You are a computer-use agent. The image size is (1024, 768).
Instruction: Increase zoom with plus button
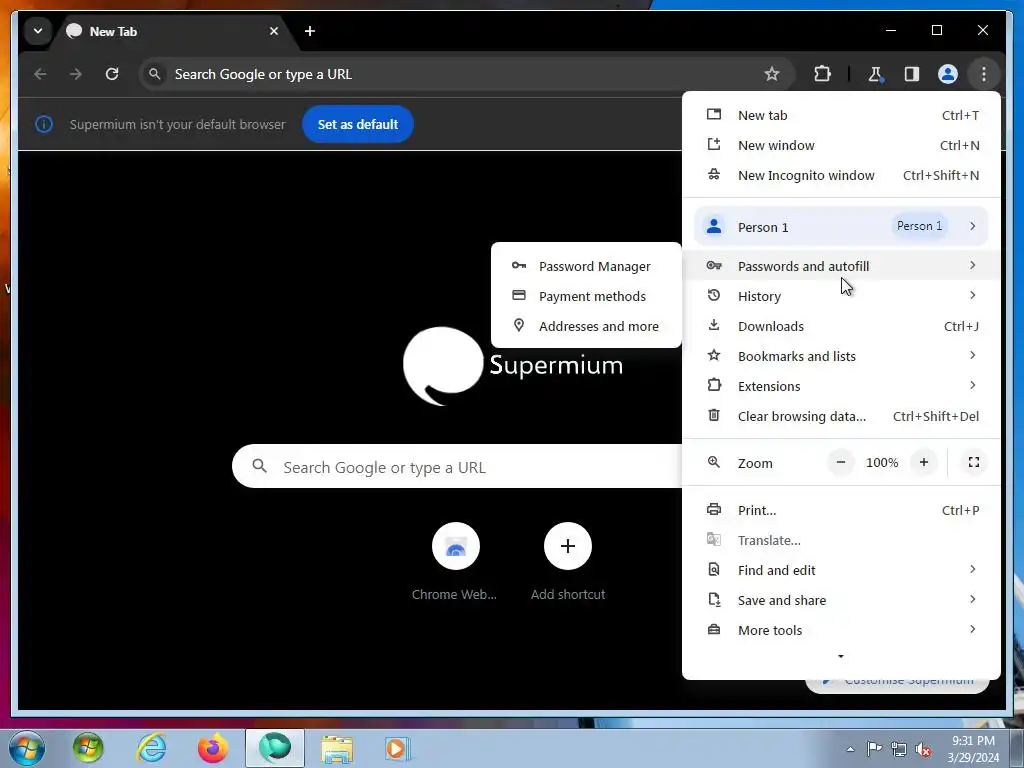(923, 462)
